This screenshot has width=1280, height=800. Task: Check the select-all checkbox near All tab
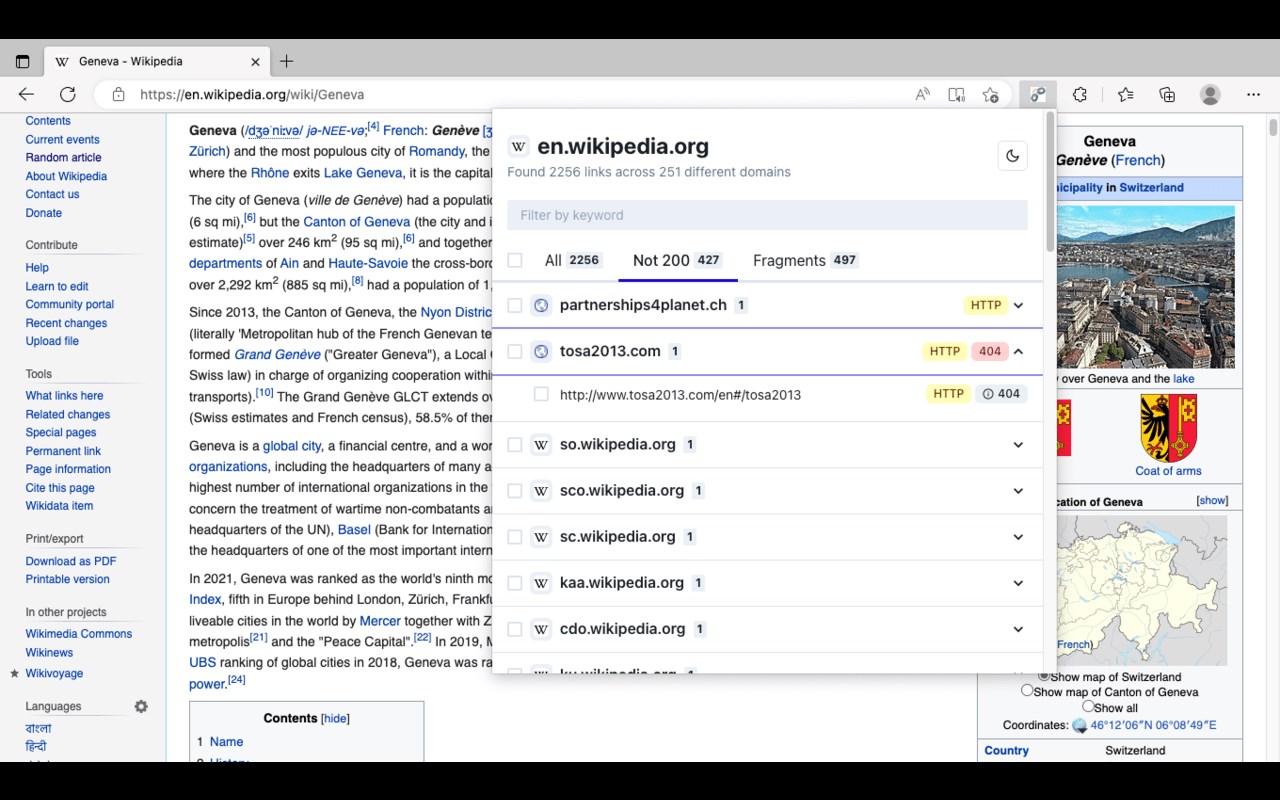coord(515,260)
